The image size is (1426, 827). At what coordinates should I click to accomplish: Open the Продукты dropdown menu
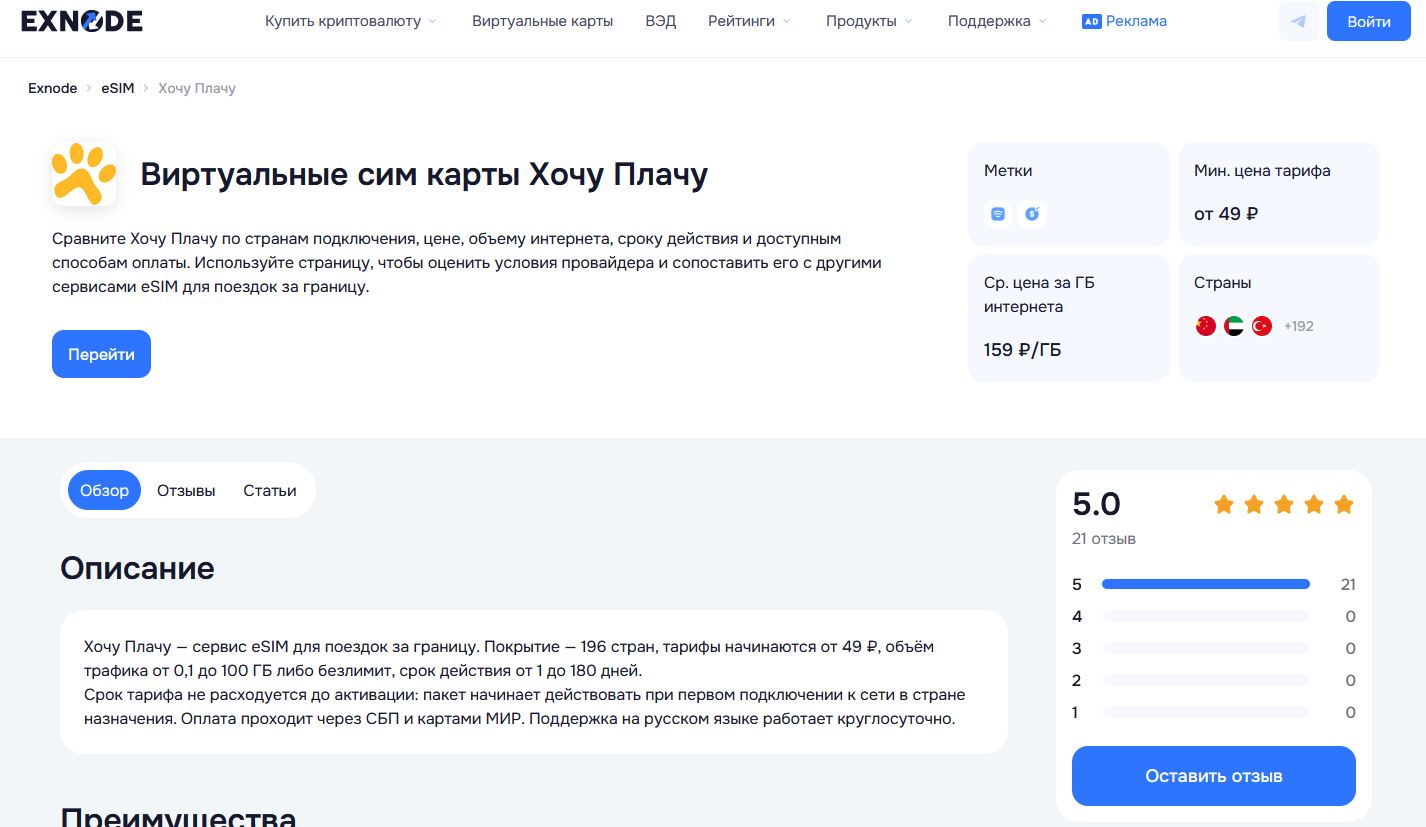pos(869,21)
